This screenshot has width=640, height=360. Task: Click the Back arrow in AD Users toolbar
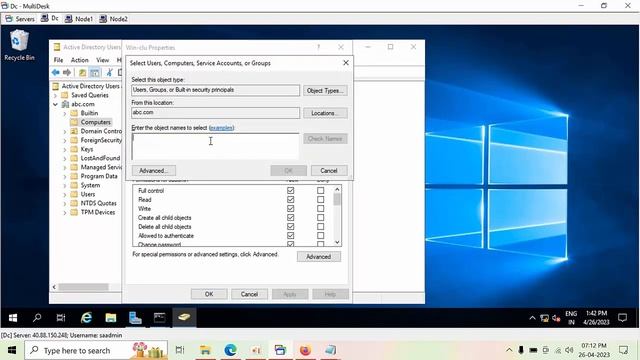click(56, 73)
